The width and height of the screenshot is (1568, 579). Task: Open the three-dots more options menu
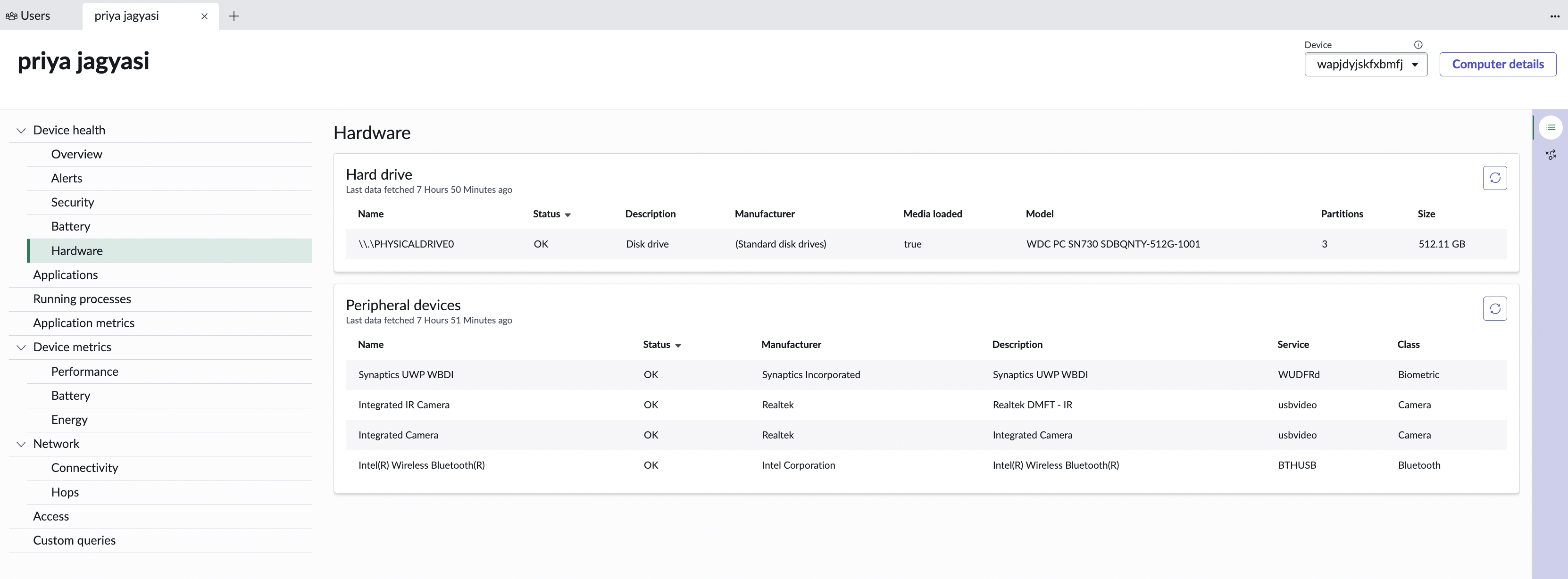(x=1555, y=16)
